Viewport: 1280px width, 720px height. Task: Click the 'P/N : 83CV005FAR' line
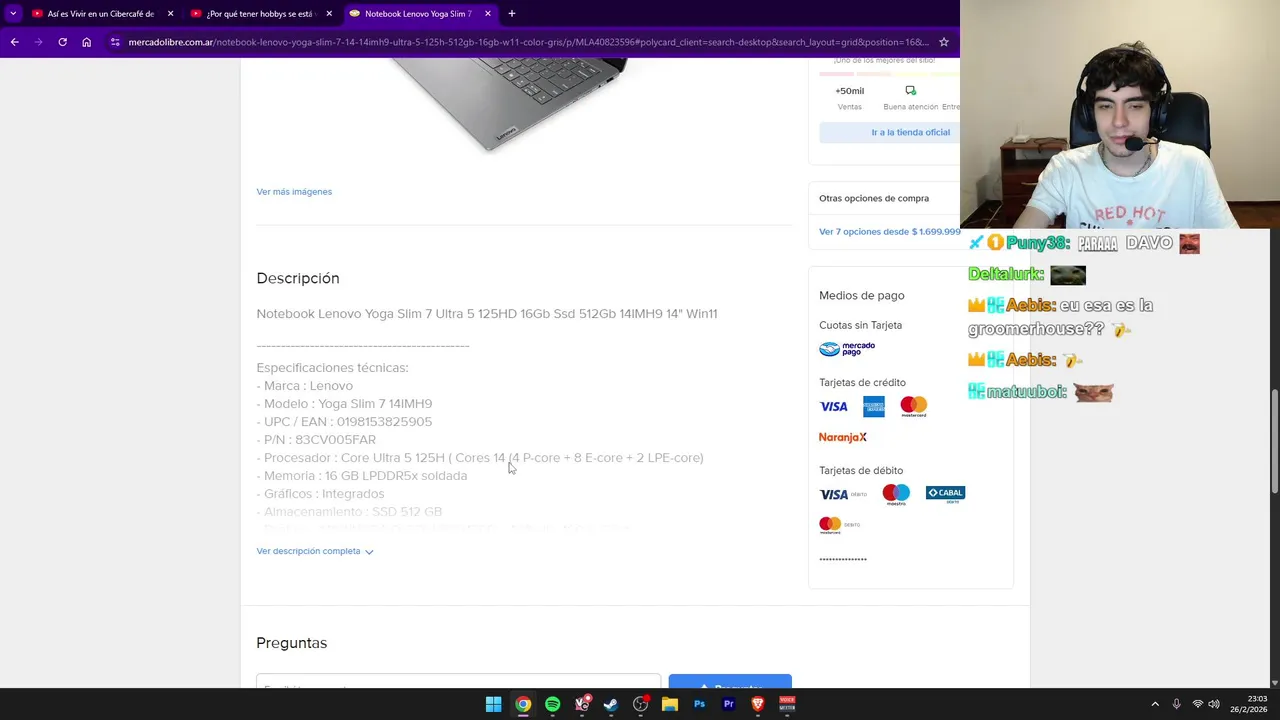(316, 439)
